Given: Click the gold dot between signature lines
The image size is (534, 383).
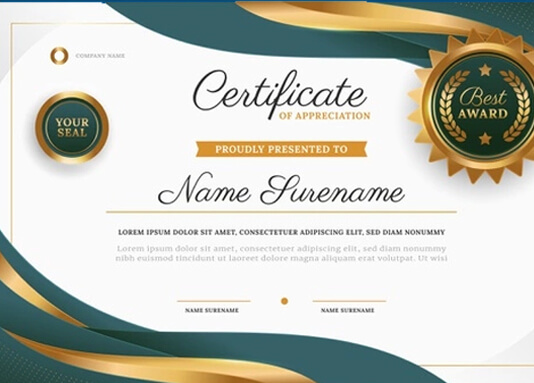Looking at the screenshot, I should tap(284, 301).
